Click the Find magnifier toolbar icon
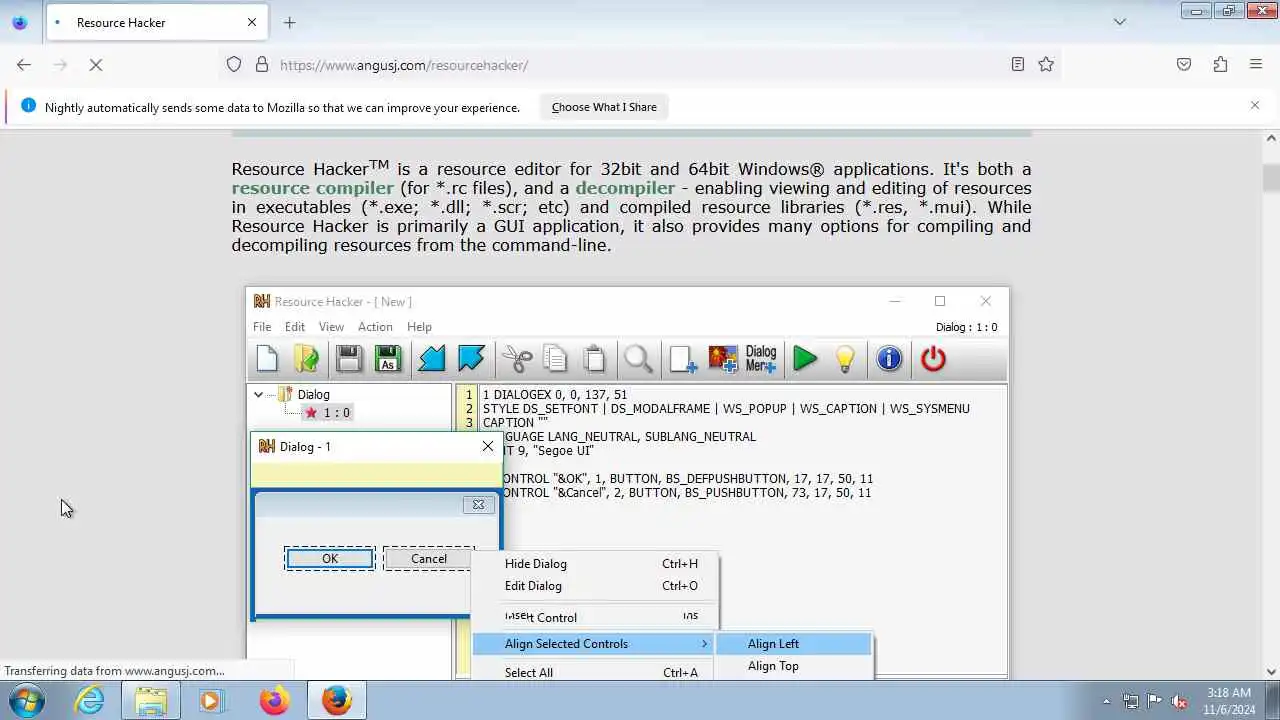The image size is (1280, 720). point(638,359)
